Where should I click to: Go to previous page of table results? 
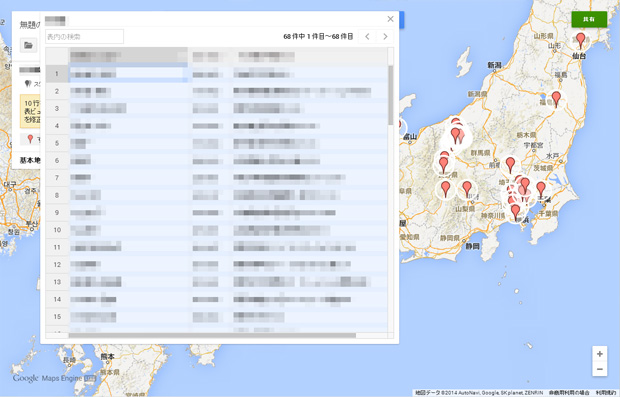(x=367, y=37)
